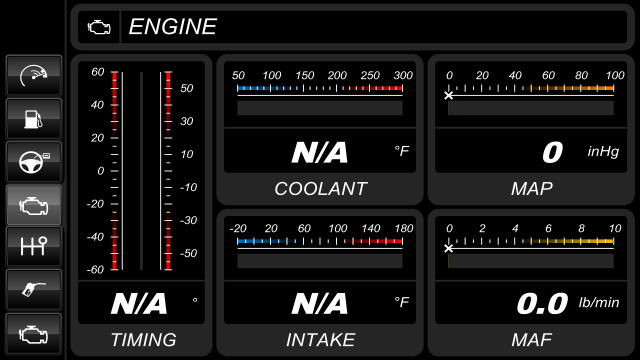The image size is (640, 360).
Task: Open the gear shifter page in sidebar
Action: click(x=33, y=247)
